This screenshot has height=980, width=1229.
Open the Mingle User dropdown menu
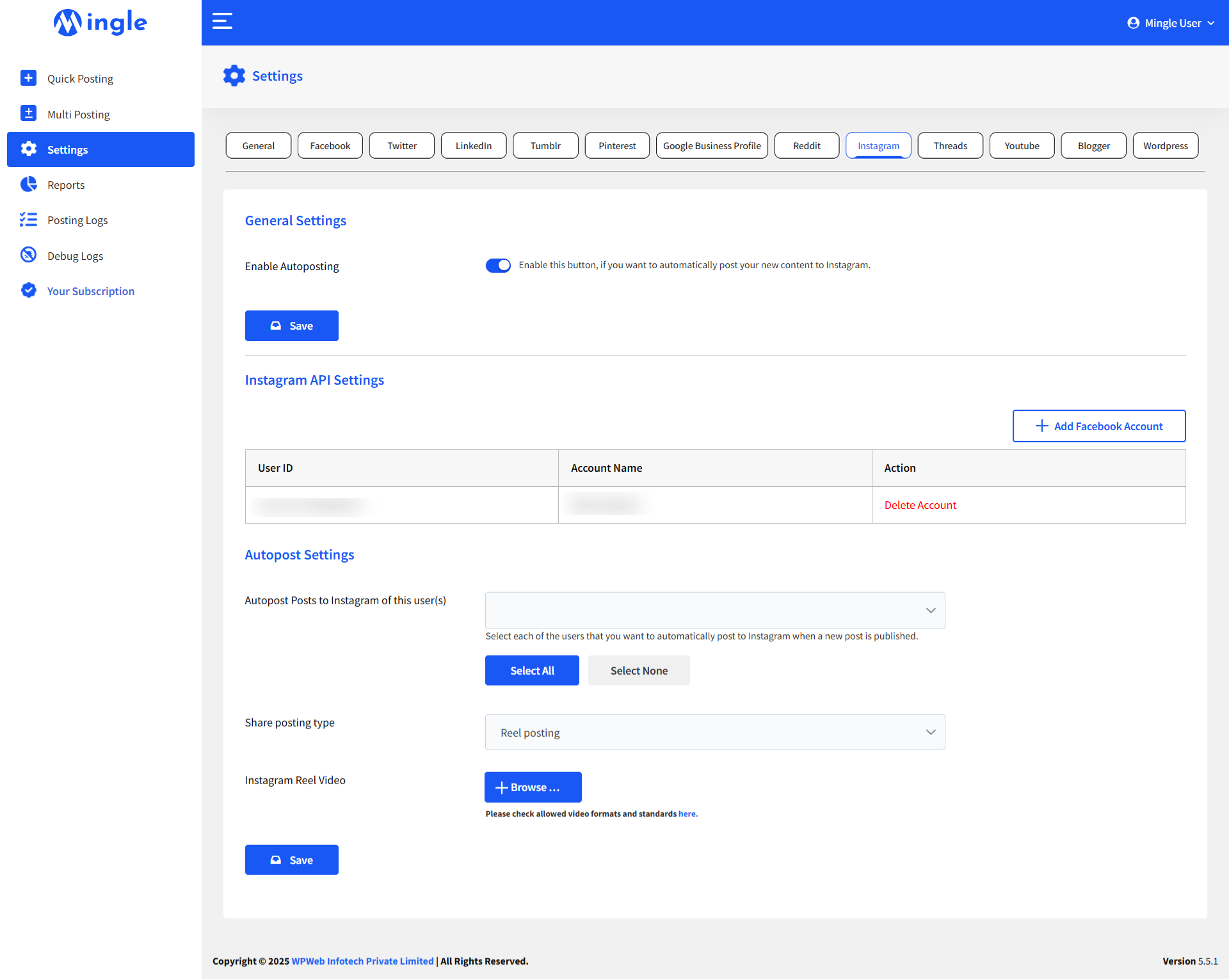click(1171, 23)
